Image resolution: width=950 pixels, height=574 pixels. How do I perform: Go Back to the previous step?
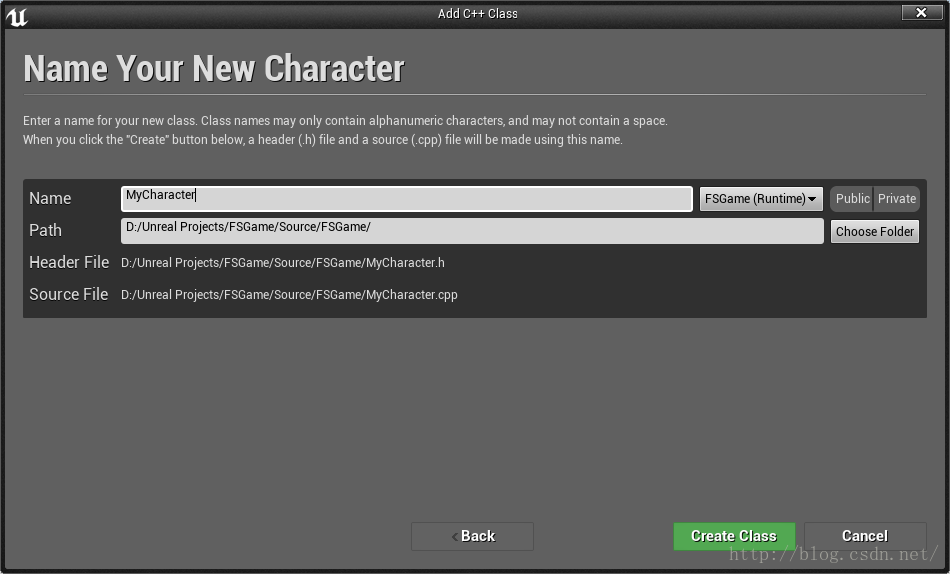click(473, 536)
